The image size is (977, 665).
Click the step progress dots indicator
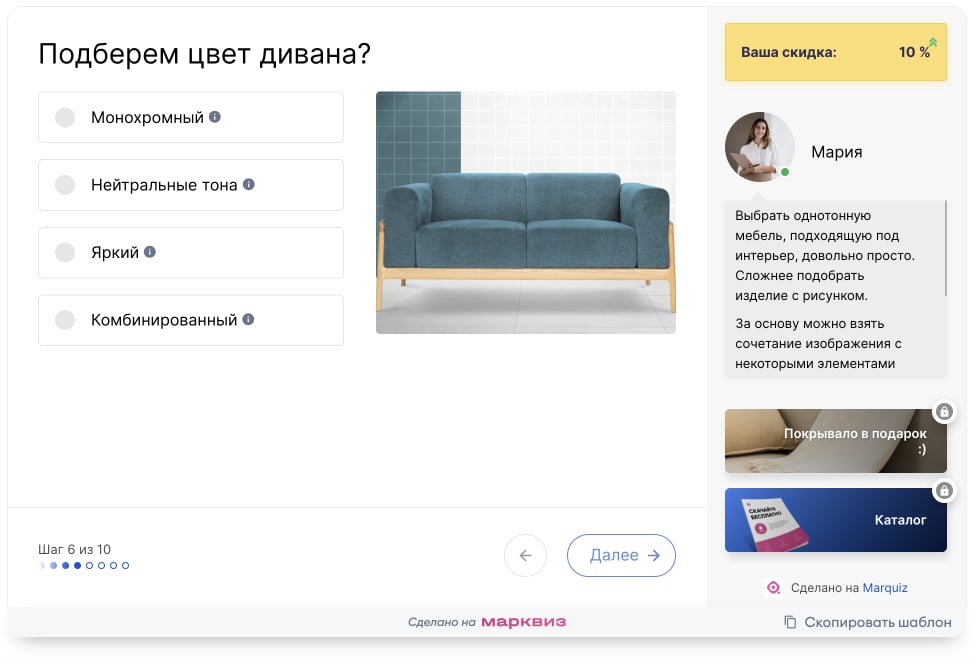[x=84, y=566]
